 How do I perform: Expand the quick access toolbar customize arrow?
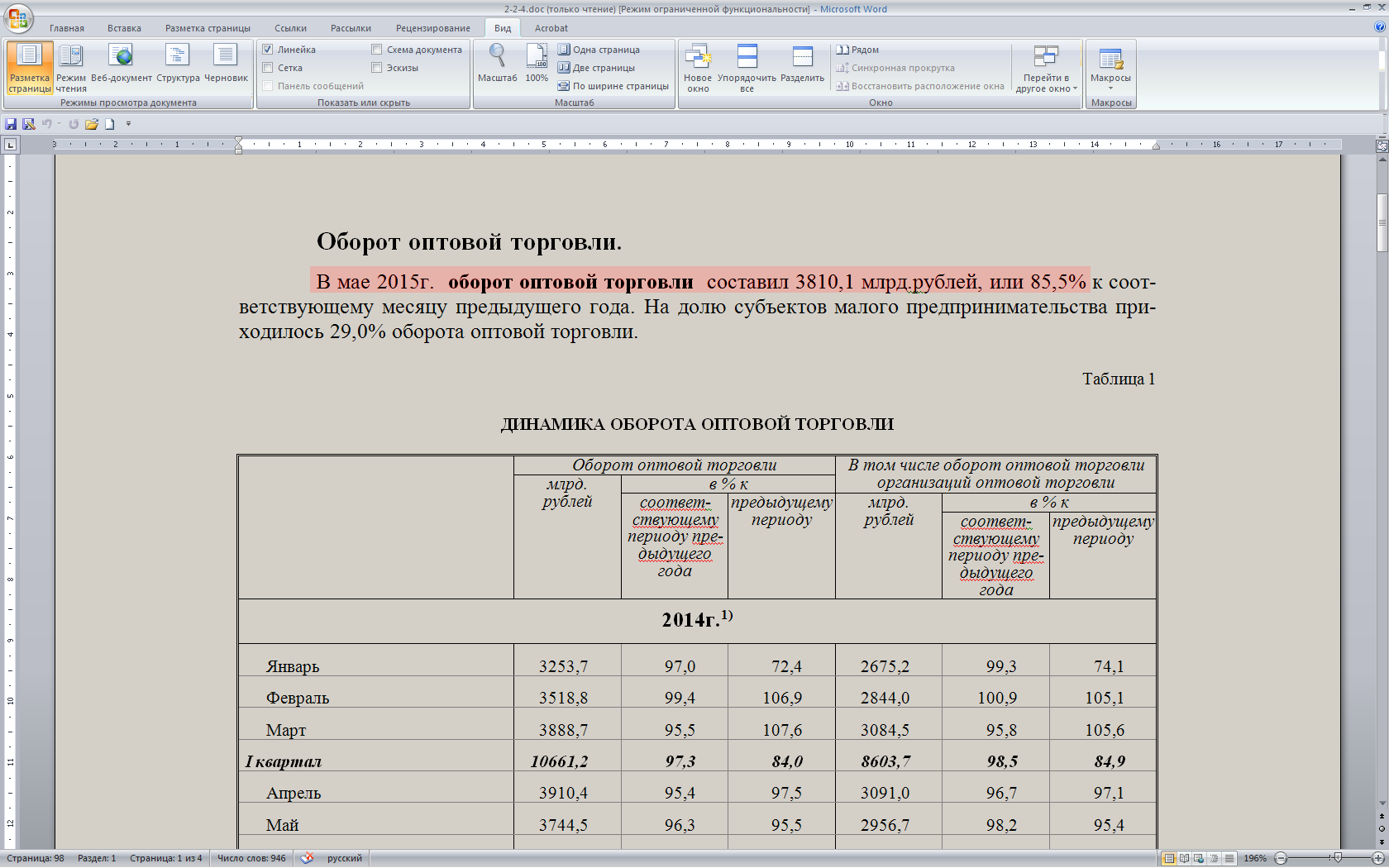point(128,124)
